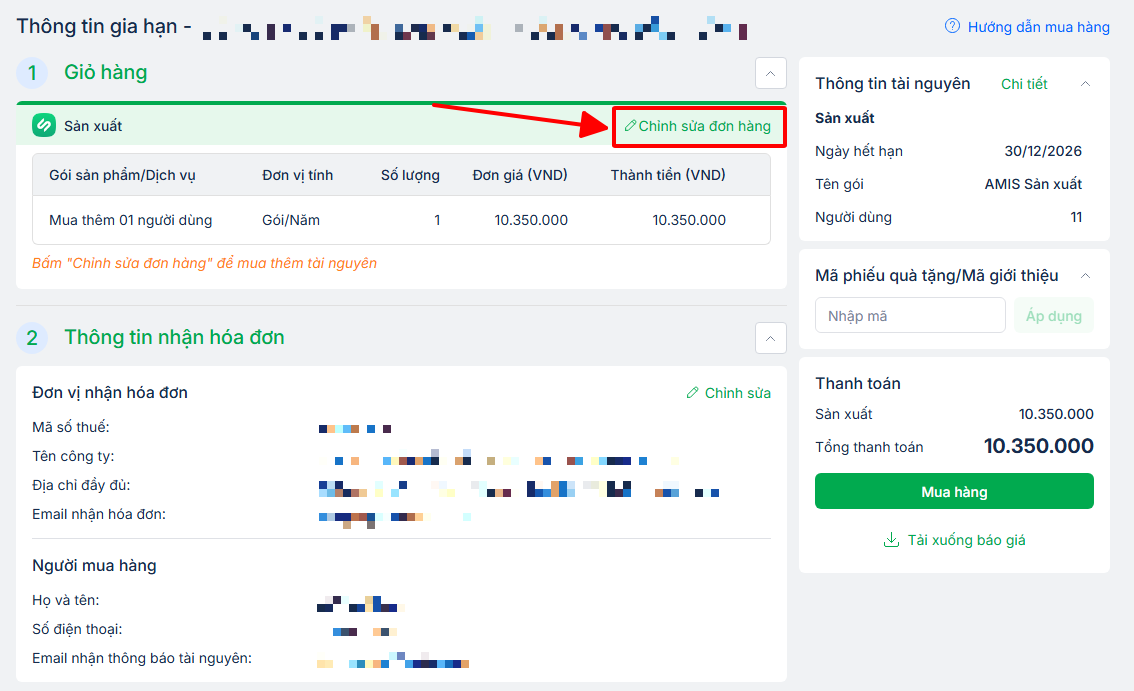Click the step 1 number badge
The image size is (1134, 691).
tap(32, 72)
